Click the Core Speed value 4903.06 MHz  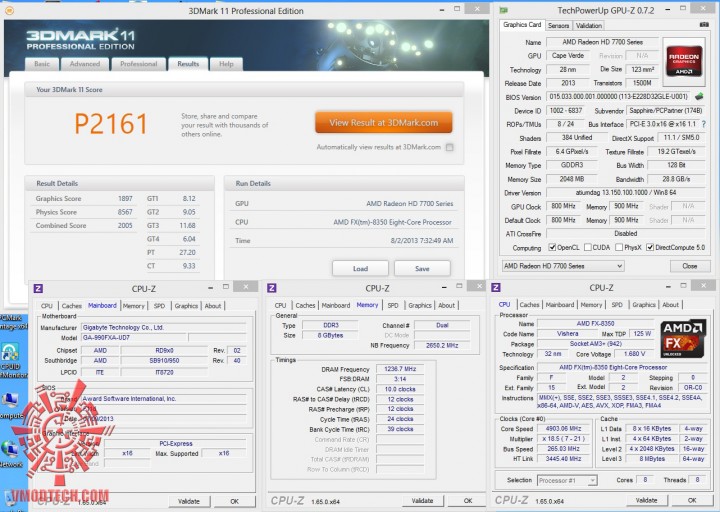tap(563, 429)
